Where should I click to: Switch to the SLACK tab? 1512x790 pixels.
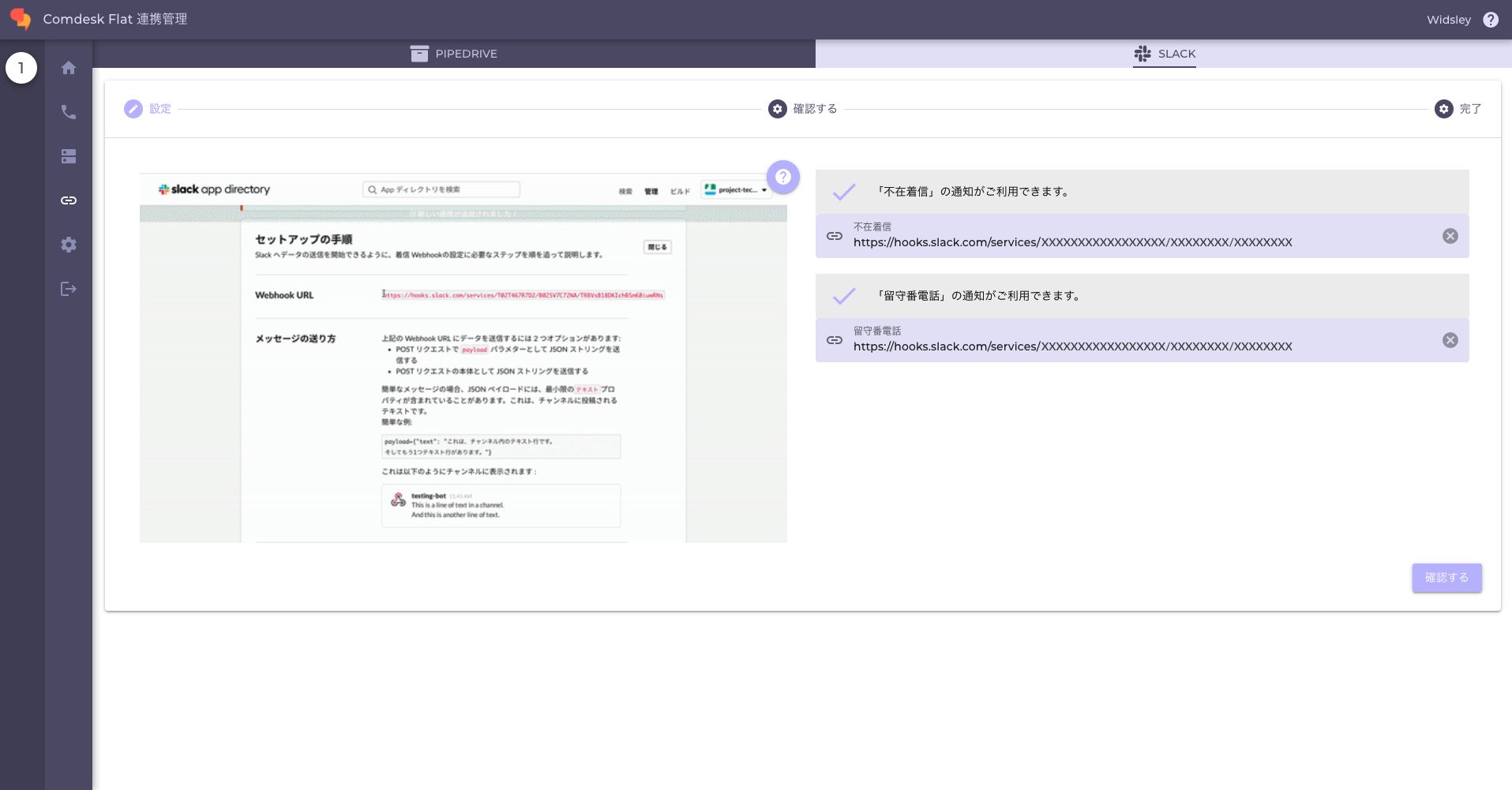click(x=1164, y=54)
